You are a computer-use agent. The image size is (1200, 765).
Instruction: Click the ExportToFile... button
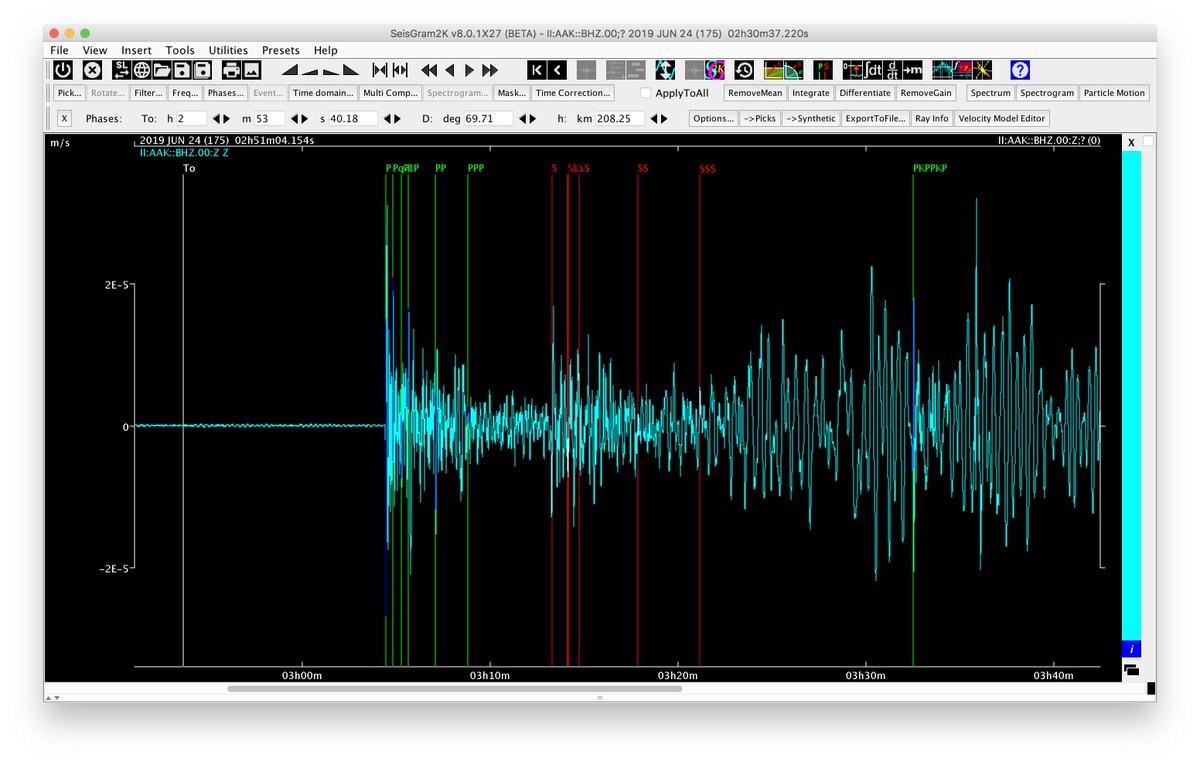point(875,118)
